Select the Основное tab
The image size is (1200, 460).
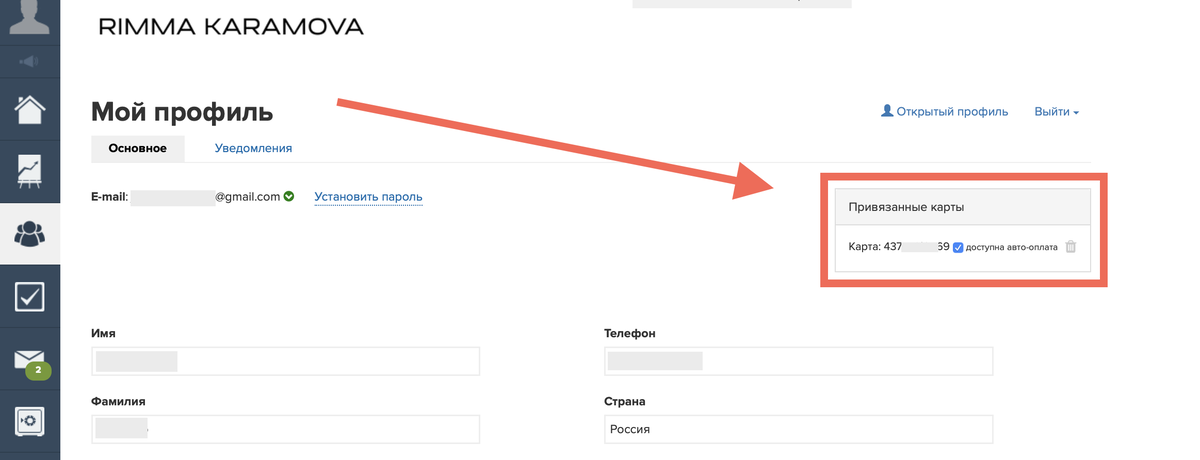tap(137, 148)
